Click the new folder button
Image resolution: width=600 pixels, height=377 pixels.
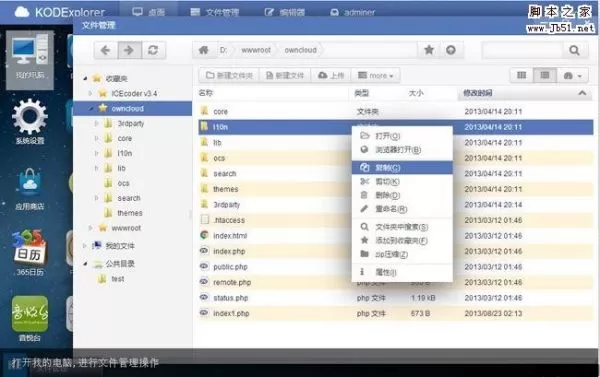click(229, 75)
